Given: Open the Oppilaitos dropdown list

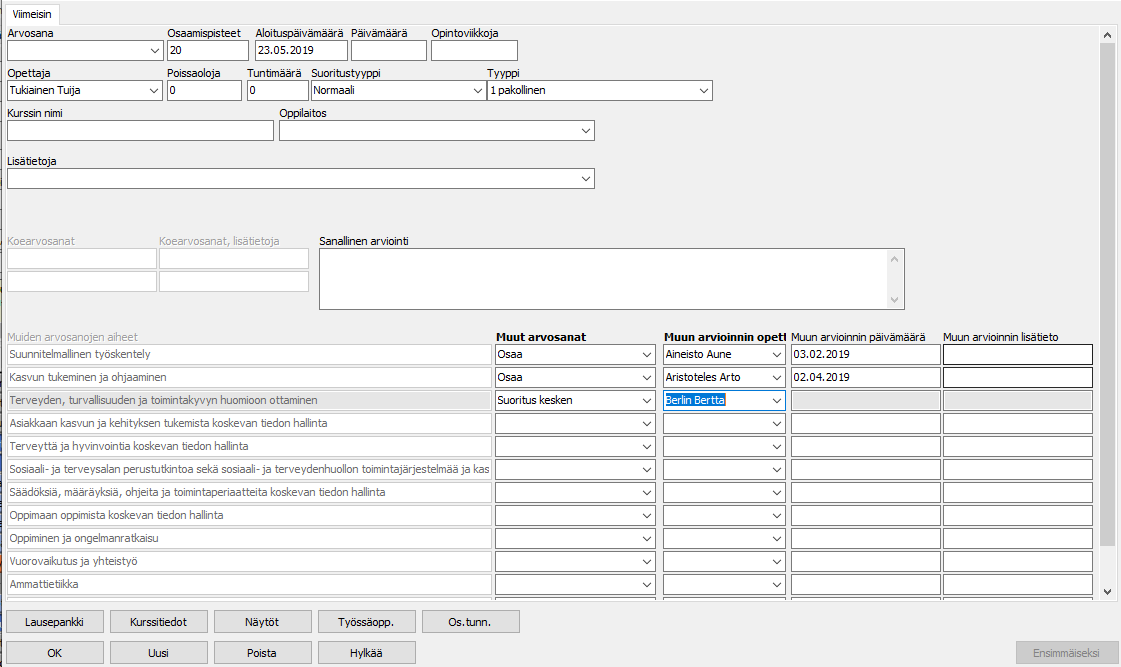Looking at the screenshot, I should tap(585, 131).
